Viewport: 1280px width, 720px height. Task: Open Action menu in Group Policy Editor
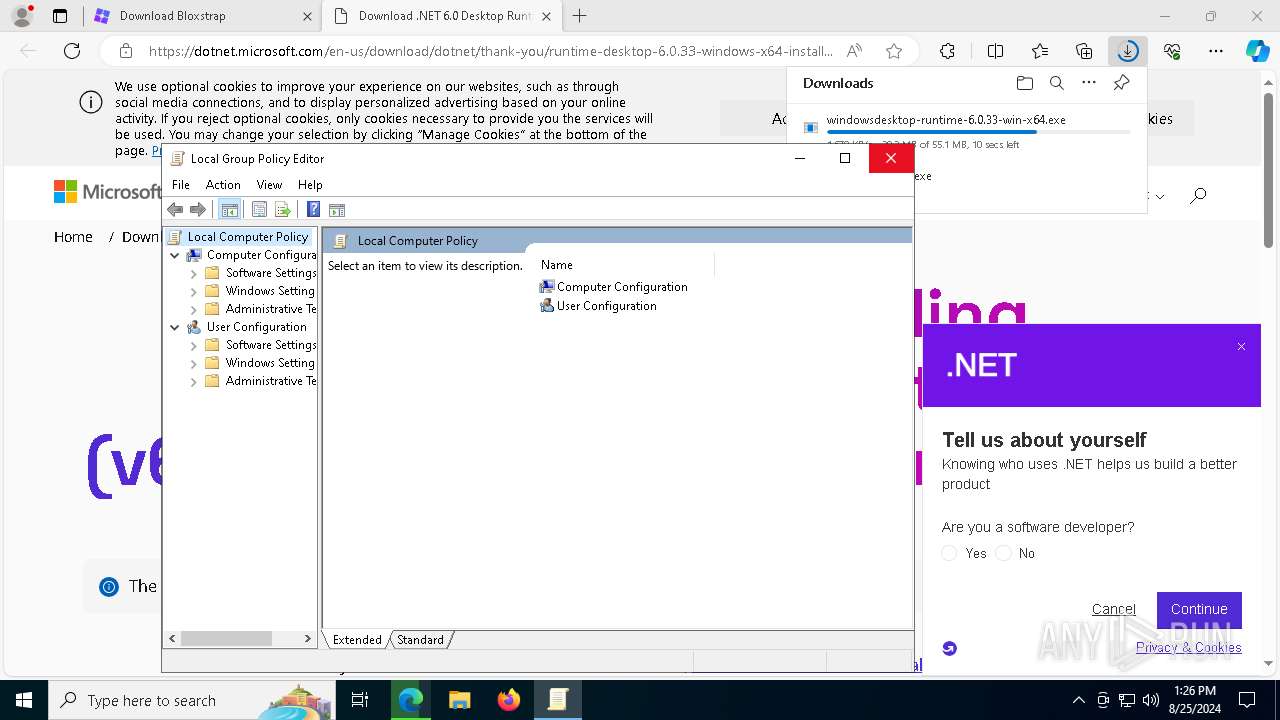pos(223,184)
